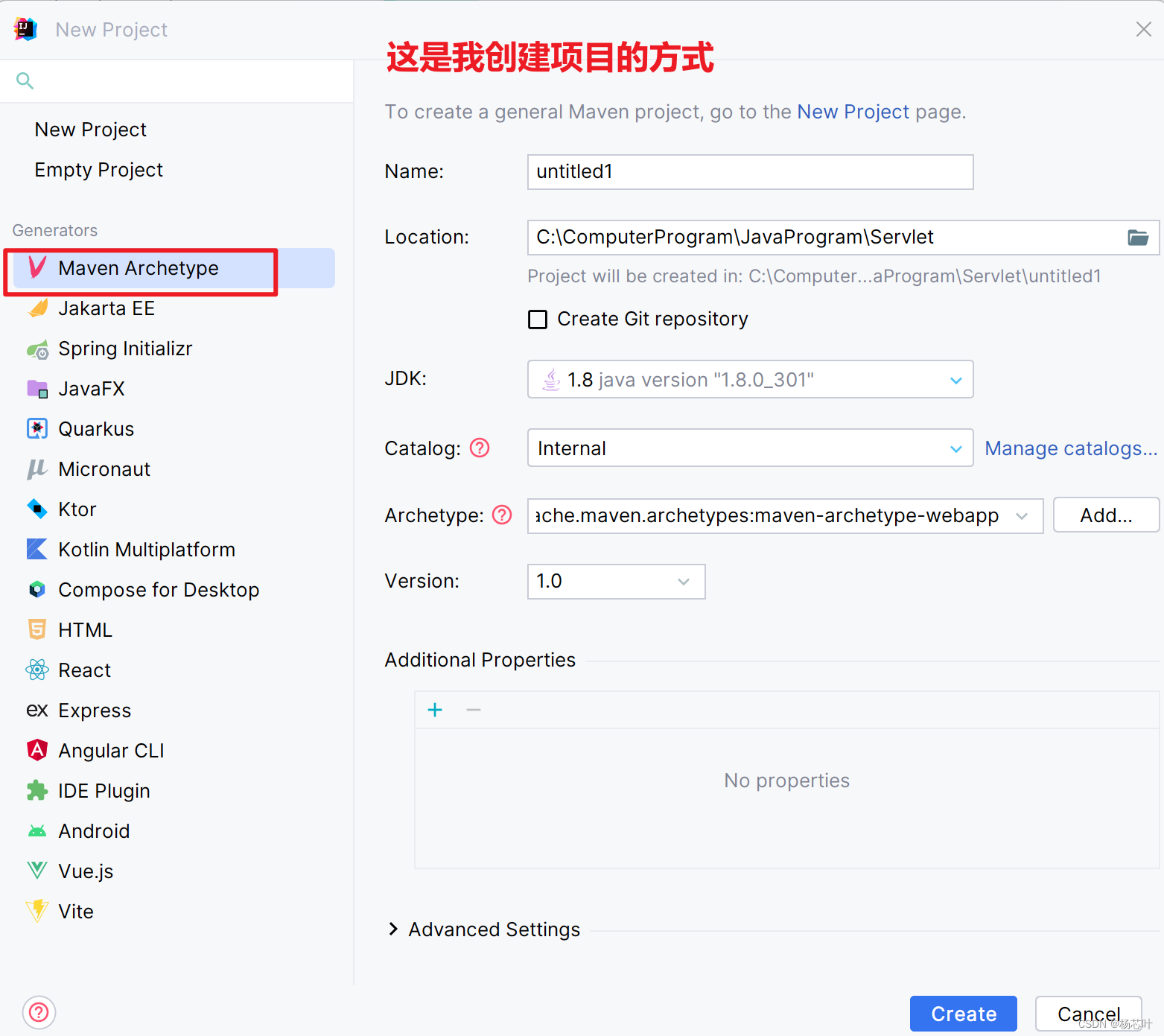Select the Vite label in the list

pyautogui.click(x=76, y=912)
